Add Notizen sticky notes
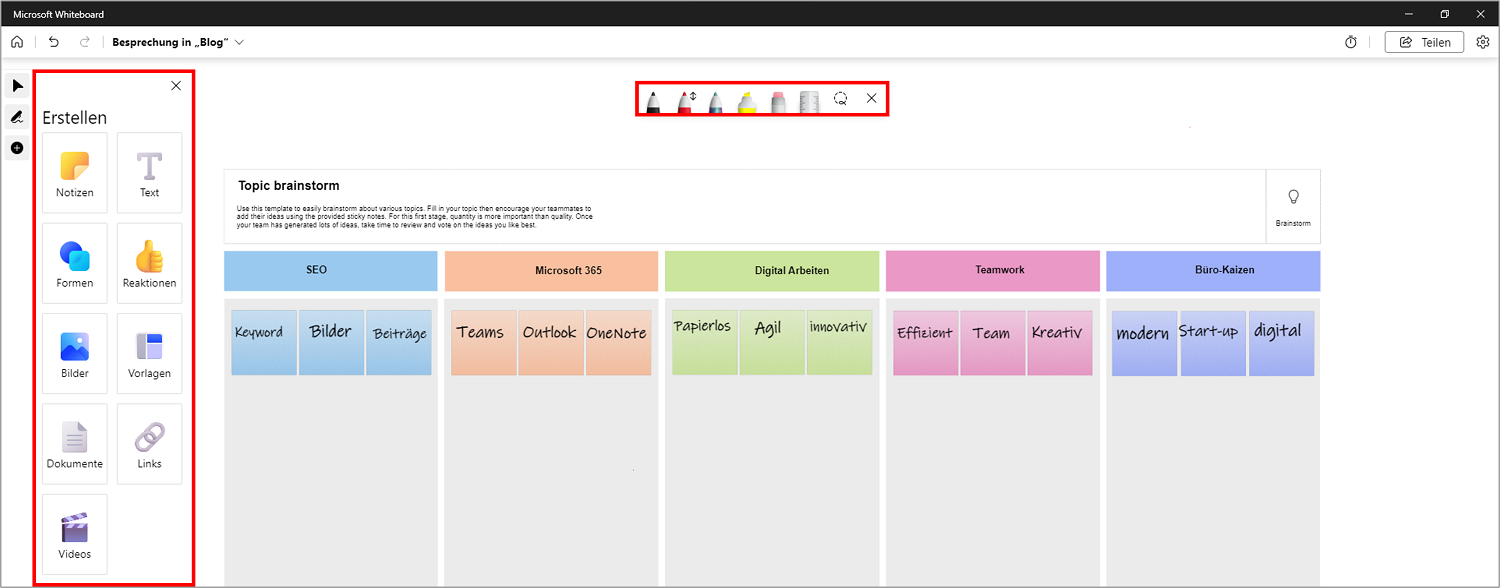 coord(75,173)
